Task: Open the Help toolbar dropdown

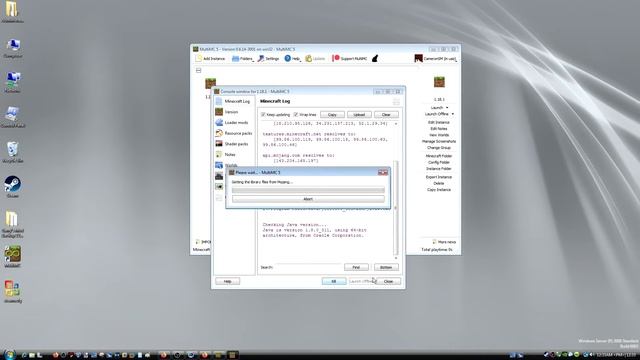Action: (x=292, y=59)
